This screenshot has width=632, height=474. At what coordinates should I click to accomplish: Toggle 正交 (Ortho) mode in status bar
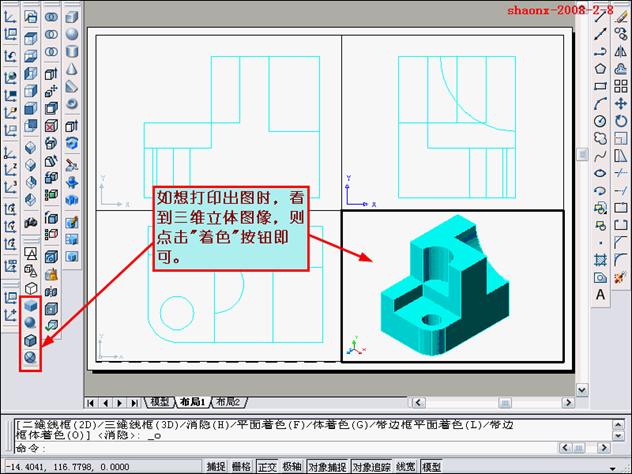click(x=267, y=467)
